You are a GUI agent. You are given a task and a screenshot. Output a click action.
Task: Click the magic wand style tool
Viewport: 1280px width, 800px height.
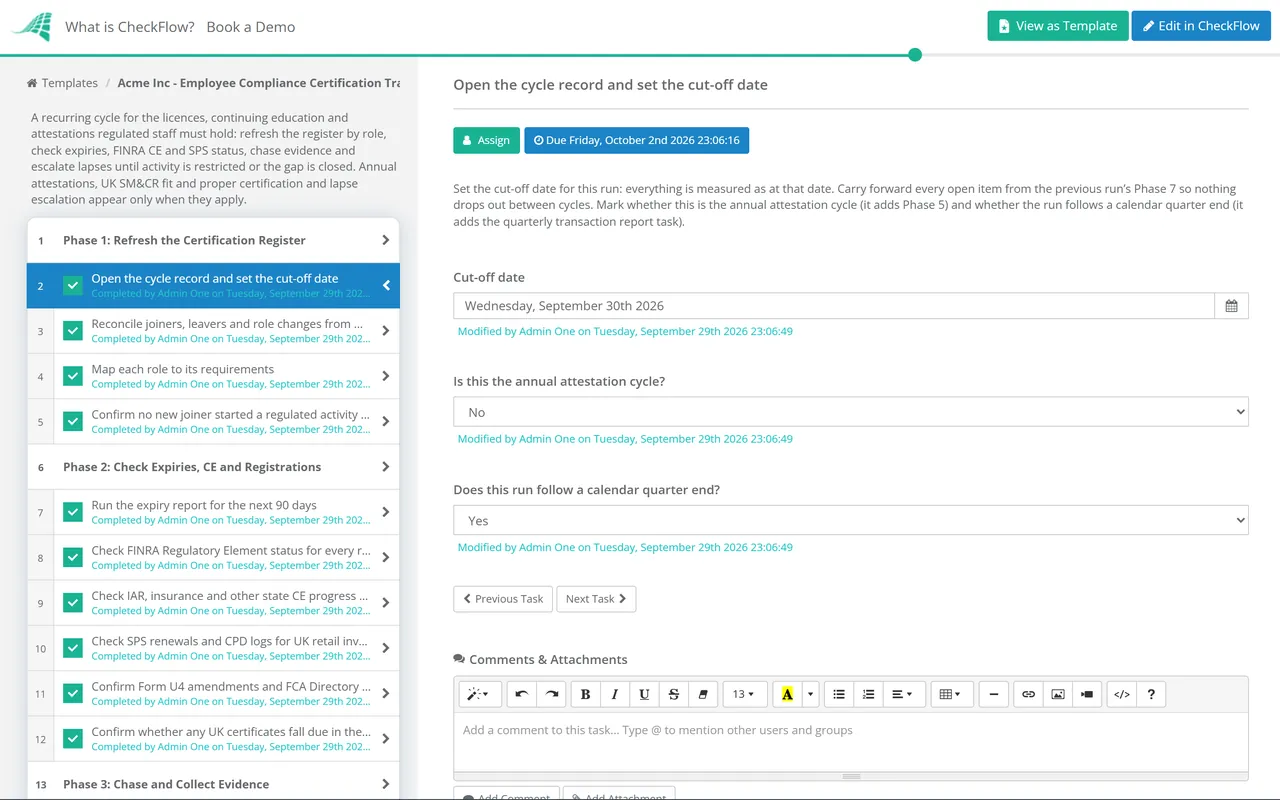[480, 694]
